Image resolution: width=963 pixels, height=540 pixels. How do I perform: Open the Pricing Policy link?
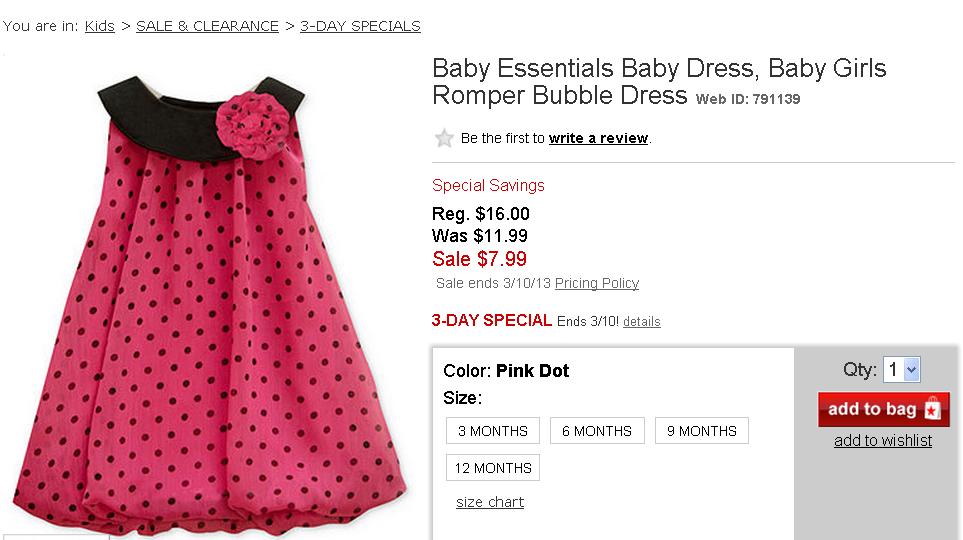point(597,283)
